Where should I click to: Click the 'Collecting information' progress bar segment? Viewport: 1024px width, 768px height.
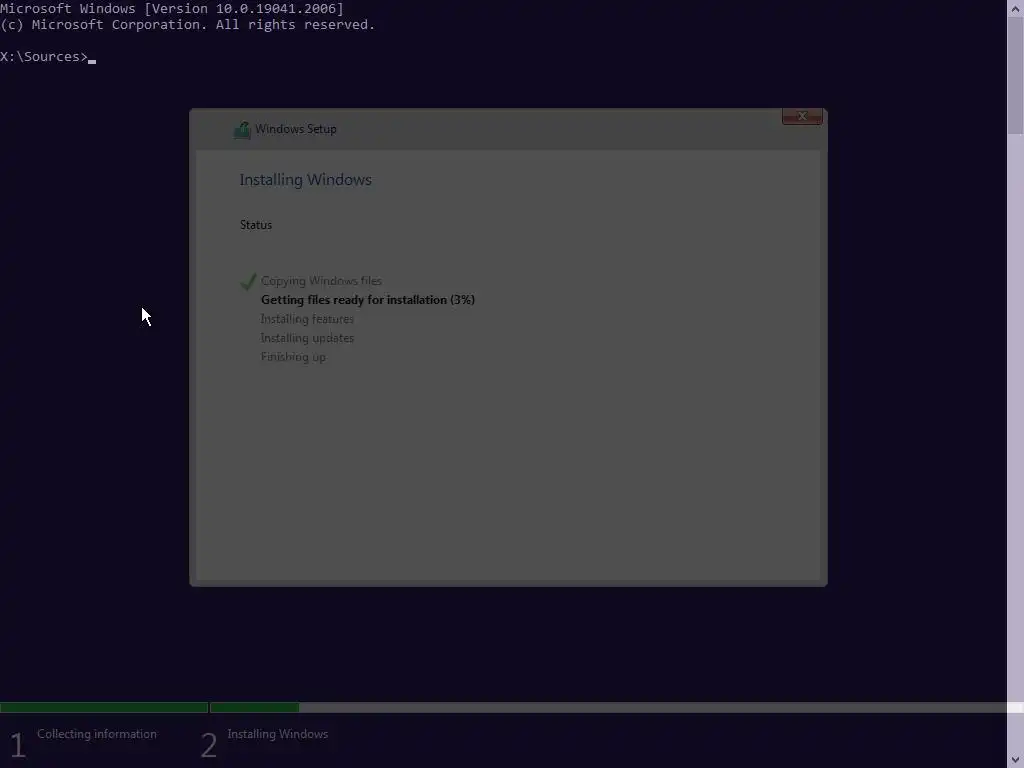coord(104,707)
